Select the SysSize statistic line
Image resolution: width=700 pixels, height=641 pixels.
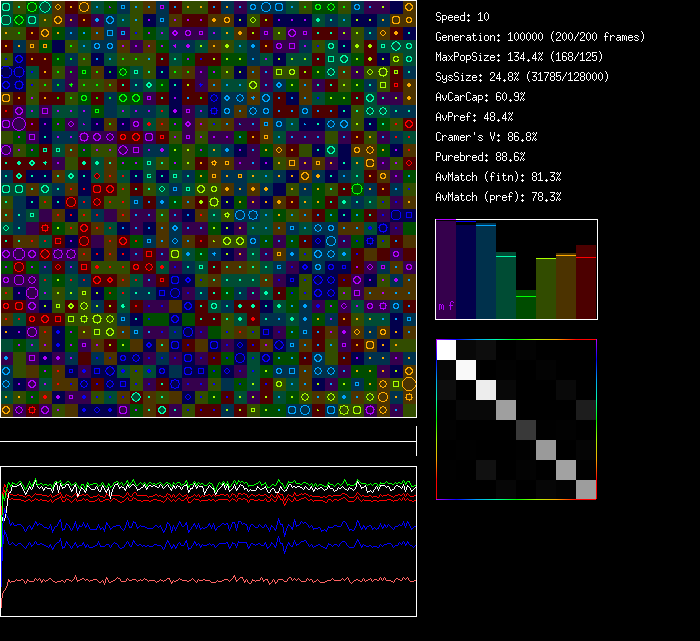519,77
